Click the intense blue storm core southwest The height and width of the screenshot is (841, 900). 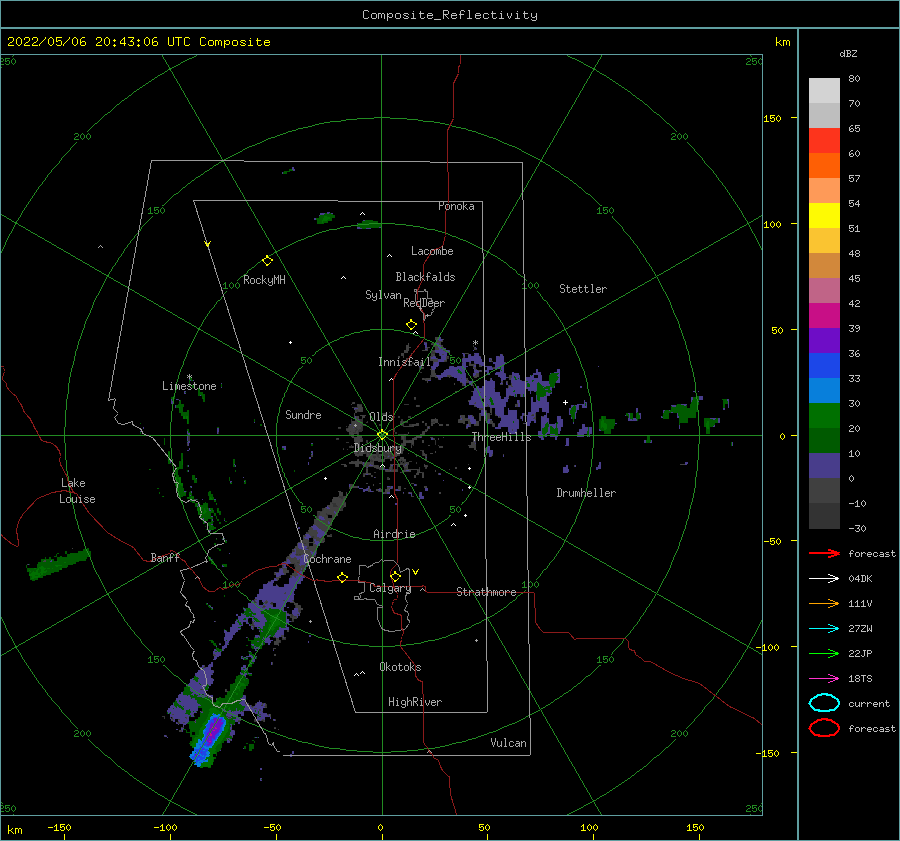click(210, 741)
